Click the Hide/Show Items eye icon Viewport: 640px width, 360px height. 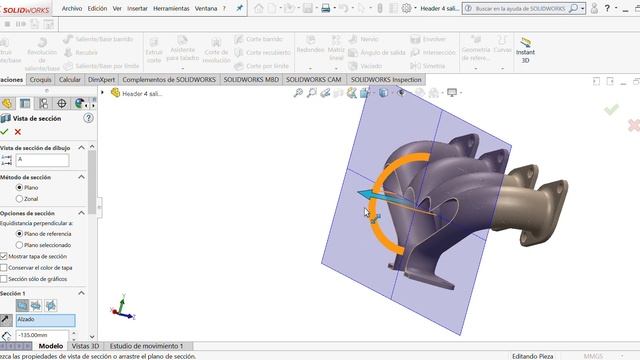coord(402,93)
